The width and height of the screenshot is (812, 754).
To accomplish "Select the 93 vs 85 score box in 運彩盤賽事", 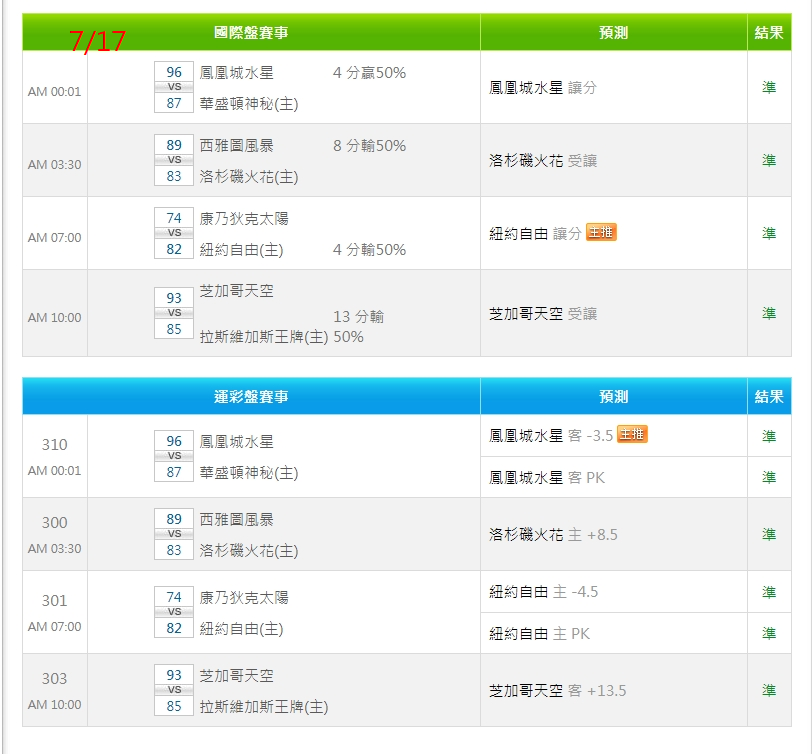I will tap(174, 690).
